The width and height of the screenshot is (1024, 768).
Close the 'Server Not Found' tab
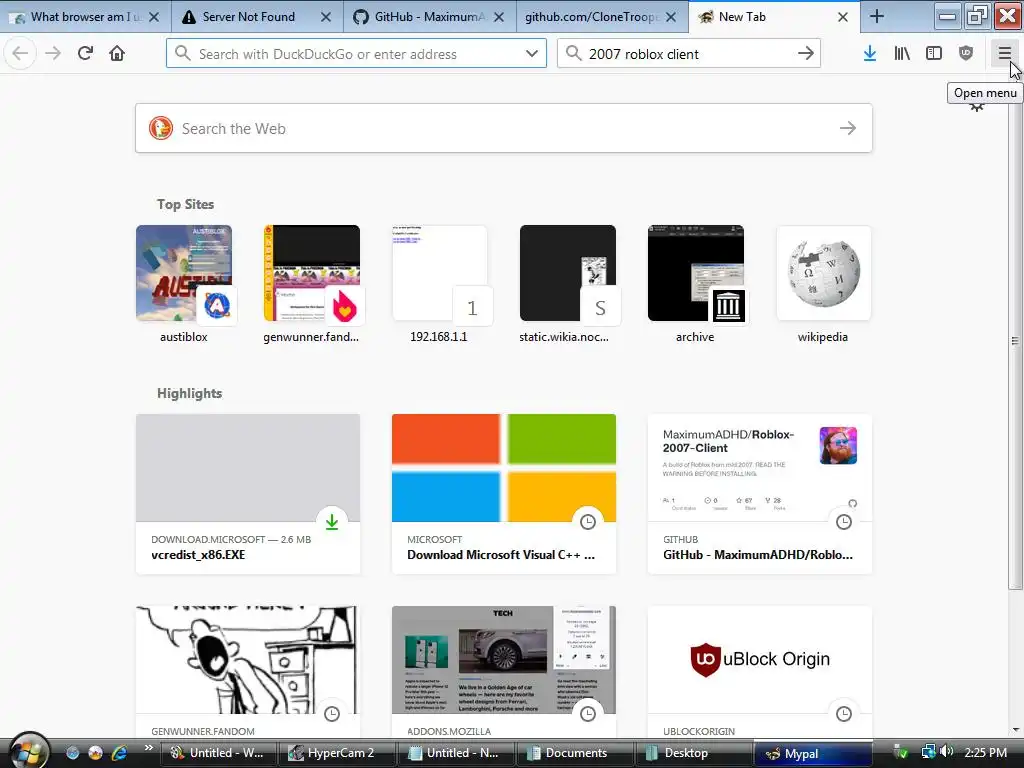pos(326,17)
